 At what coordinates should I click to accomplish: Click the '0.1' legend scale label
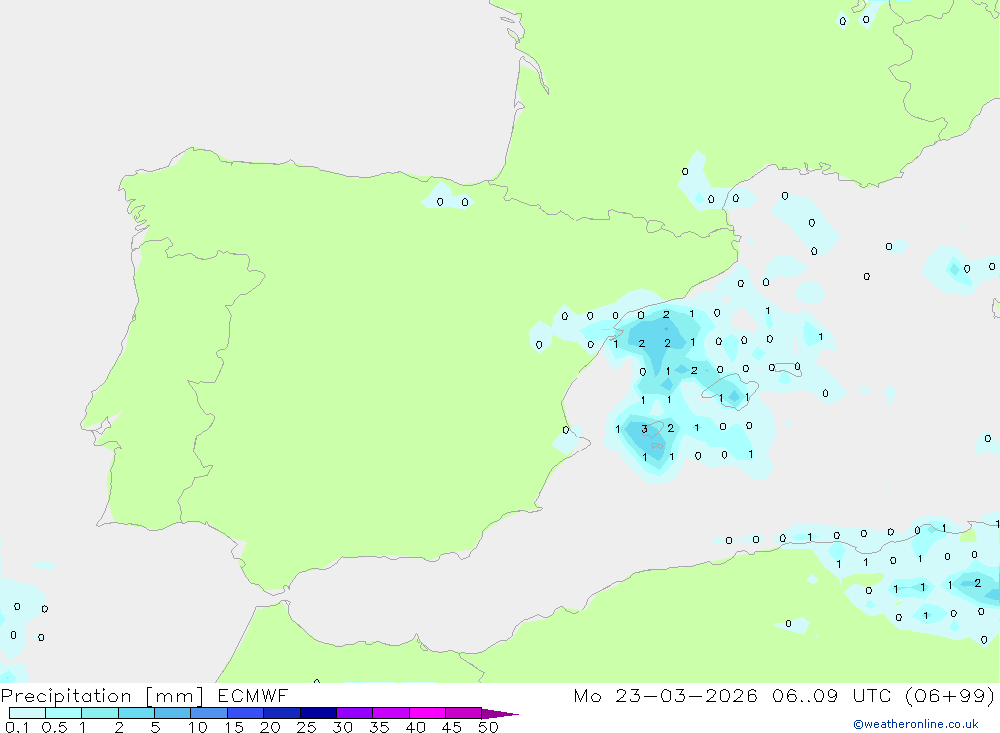pos(17,727)
